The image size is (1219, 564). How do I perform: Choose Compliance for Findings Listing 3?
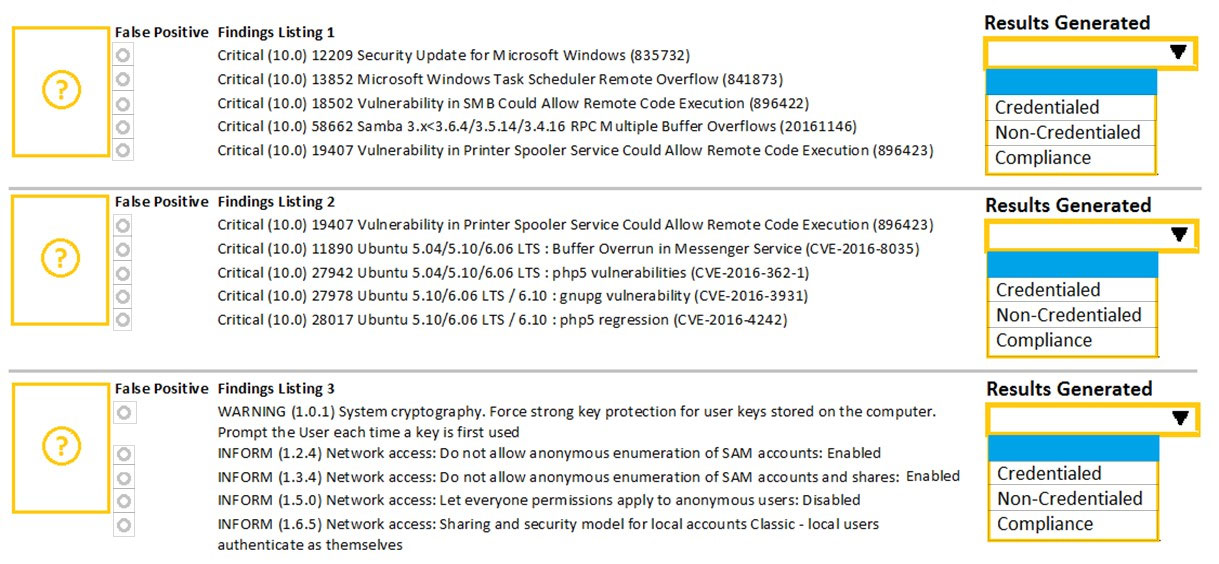click(x=1072, y=524)
